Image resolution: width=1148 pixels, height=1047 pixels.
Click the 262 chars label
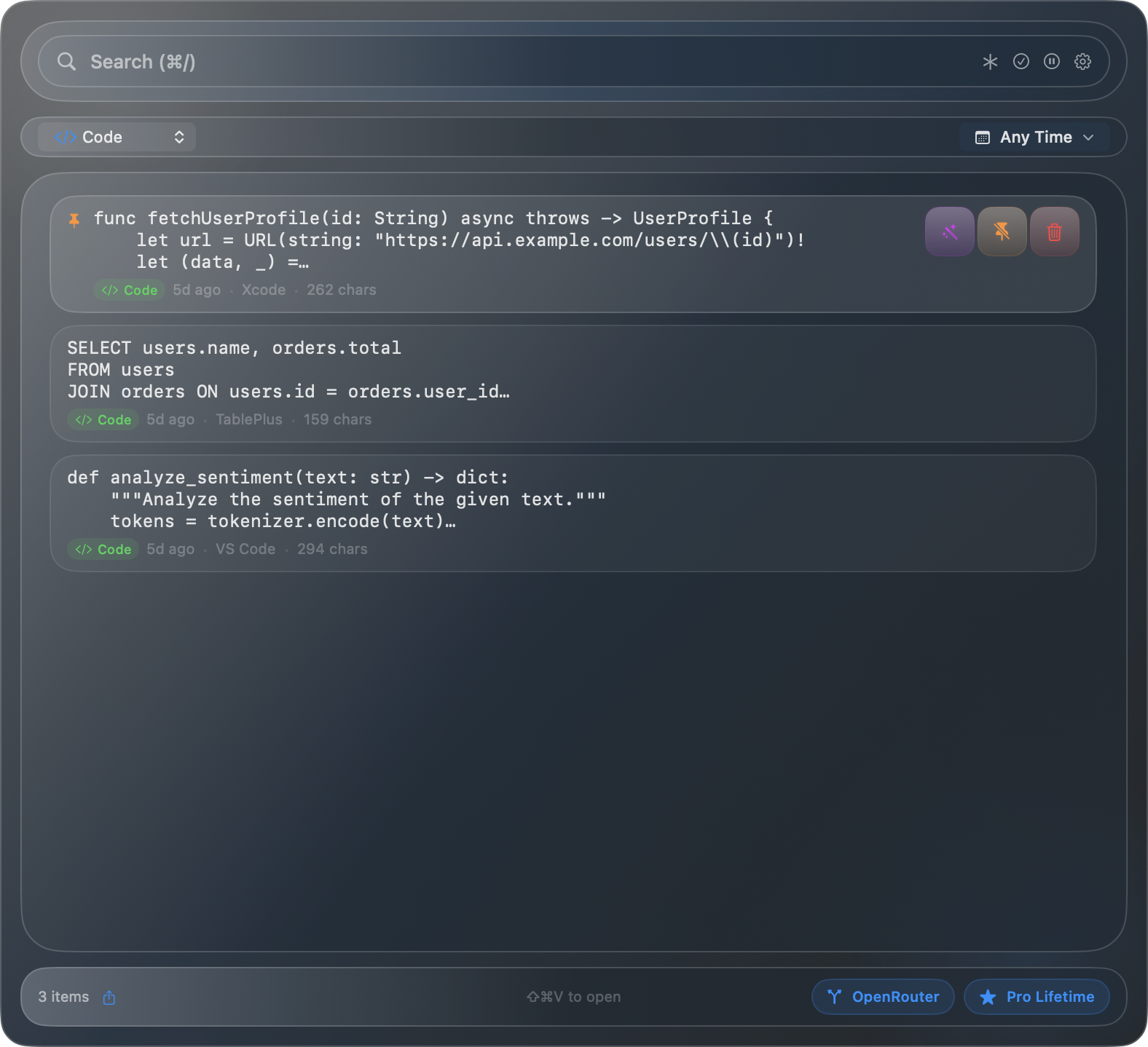point(342,290)
